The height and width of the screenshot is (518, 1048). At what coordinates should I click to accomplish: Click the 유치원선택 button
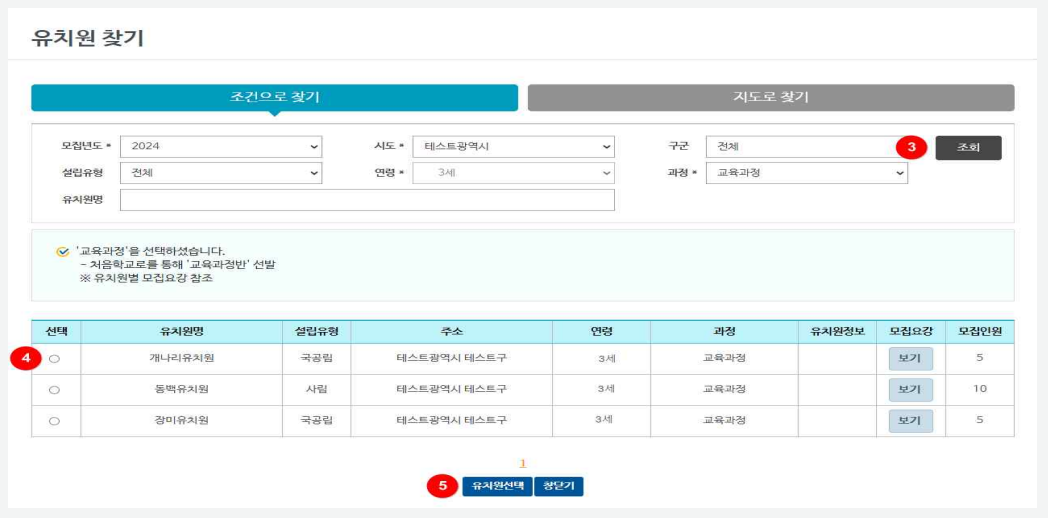[497, 486]
